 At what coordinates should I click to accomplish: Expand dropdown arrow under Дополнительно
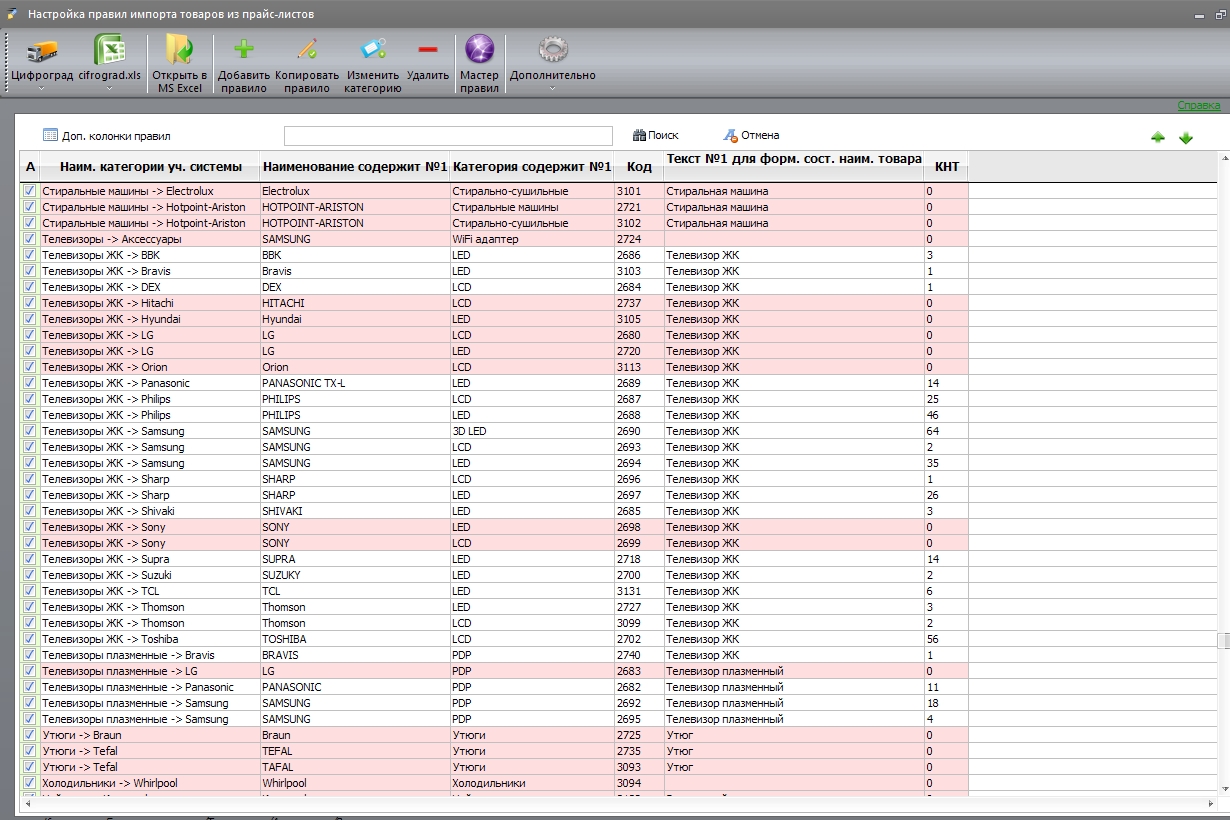tap(552, 88)
